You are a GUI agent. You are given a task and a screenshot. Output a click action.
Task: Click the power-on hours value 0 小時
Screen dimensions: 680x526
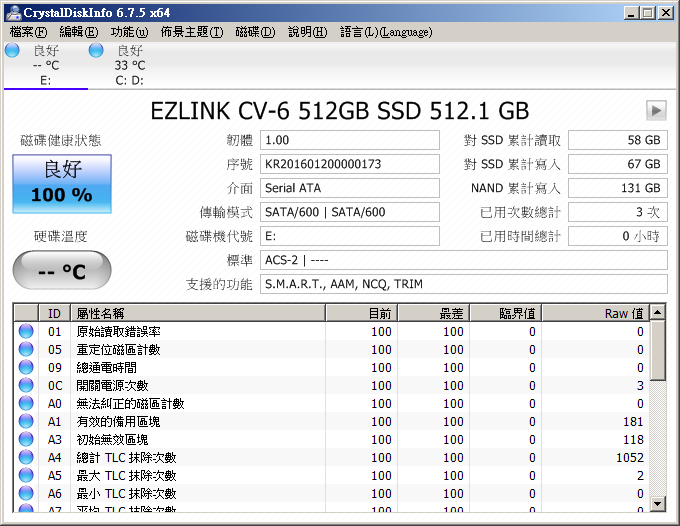tap(618, 236)
